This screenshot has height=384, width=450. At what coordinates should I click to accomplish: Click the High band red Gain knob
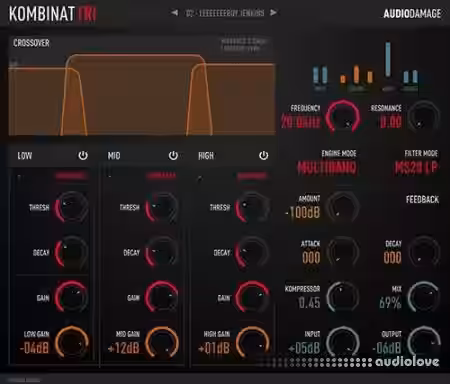[252, 297]
